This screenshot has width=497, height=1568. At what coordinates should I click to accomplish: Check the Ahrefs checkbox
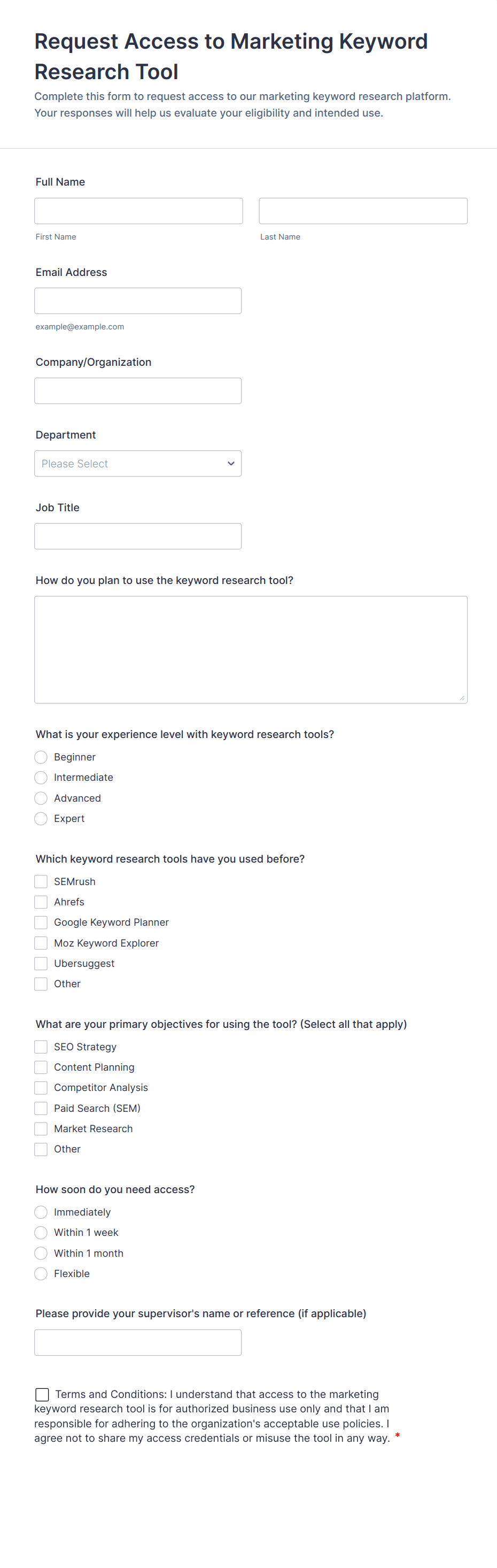pyautogui.click(x=41, y=902)
